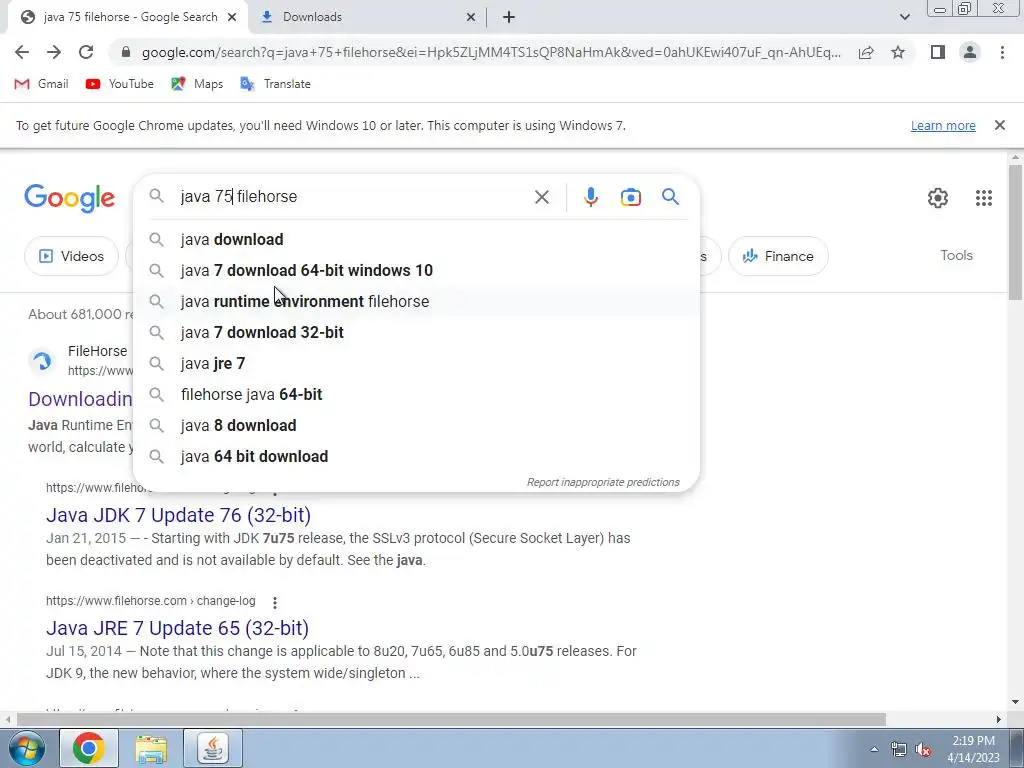Click Learn more link in notice
Viewport: 1024px width, 768px height.
click(943, 125)
